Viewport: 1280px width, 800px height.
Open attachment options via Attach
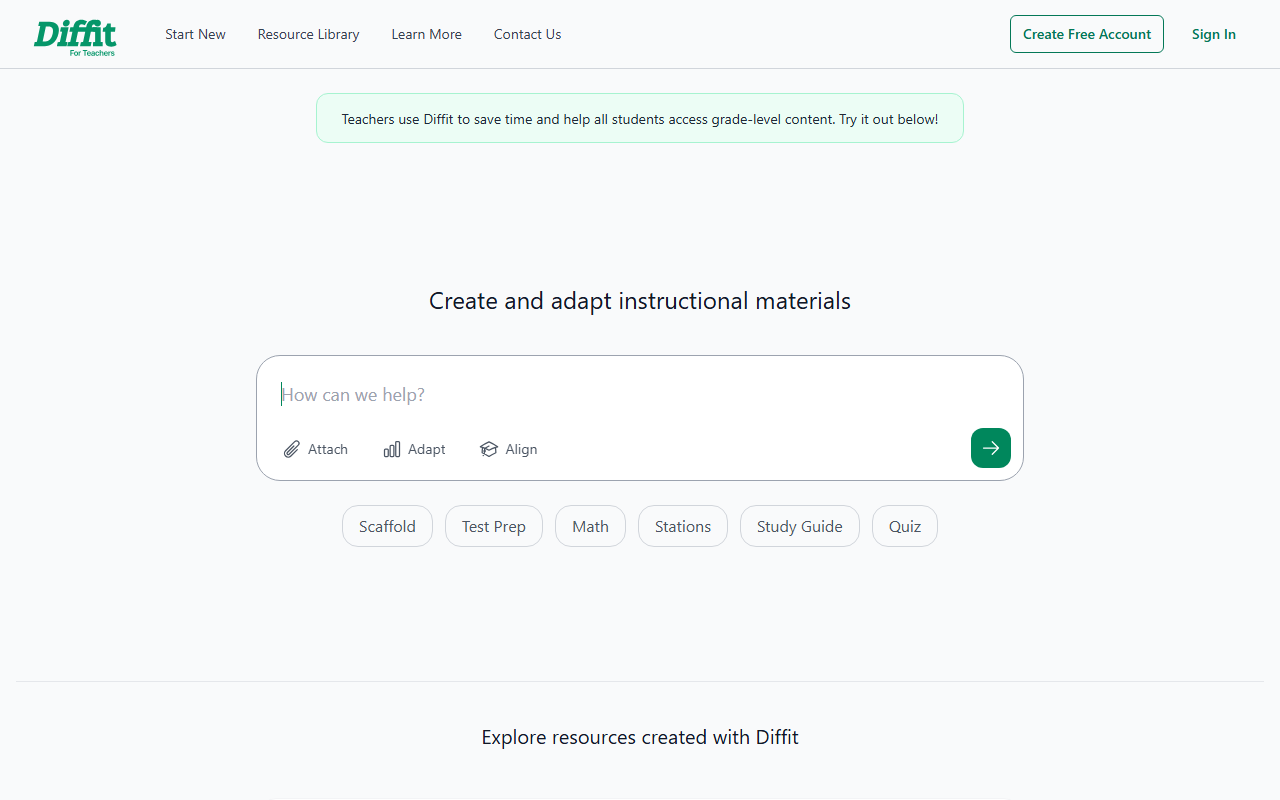pos(315,449)
